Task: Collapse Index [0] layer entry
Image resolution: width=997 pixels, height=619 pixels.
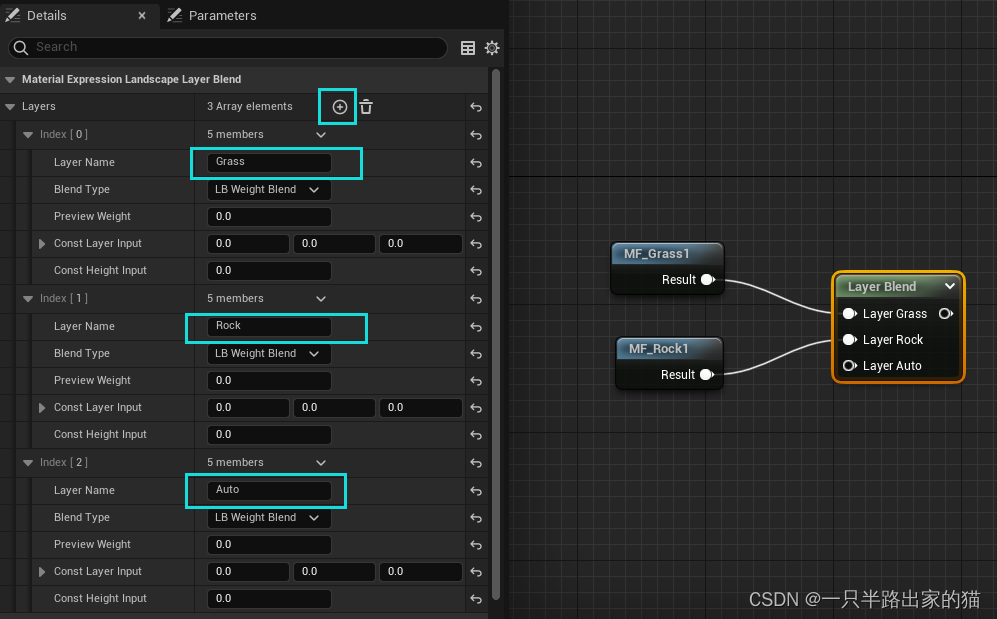Action: click(28, 135)
